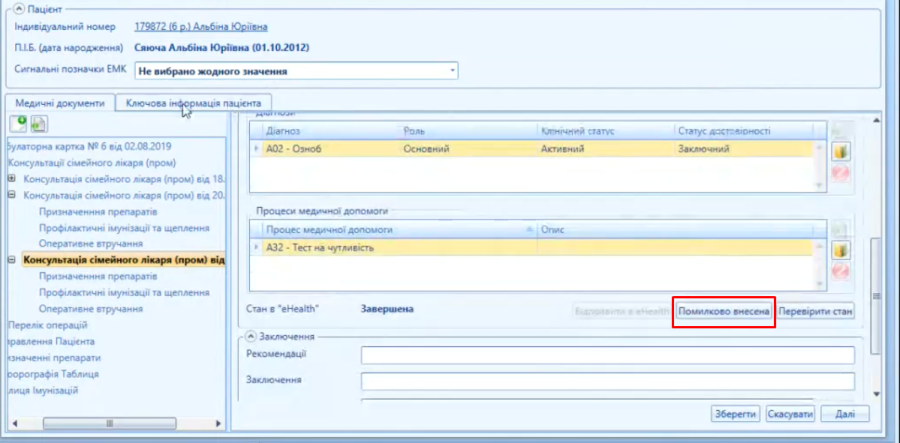Collapse the Заключення section chevron
This screenshot has width=900, height=443.
coord(251,336)
